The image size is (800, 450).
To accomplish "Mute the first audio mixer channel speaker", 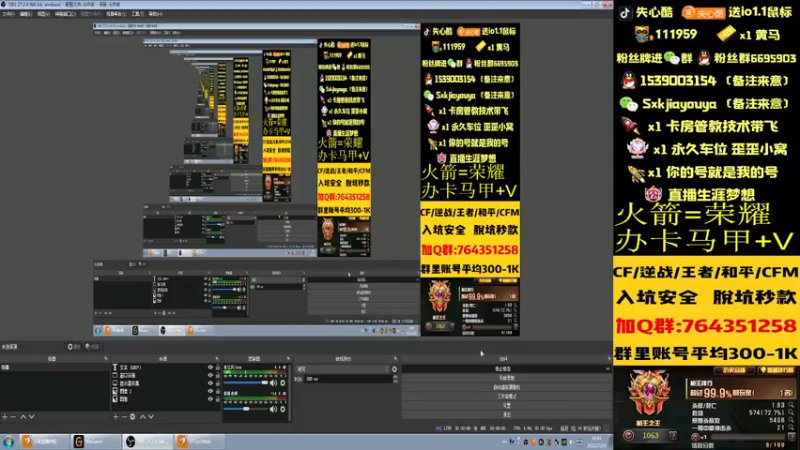I will [x=273, y=383].
